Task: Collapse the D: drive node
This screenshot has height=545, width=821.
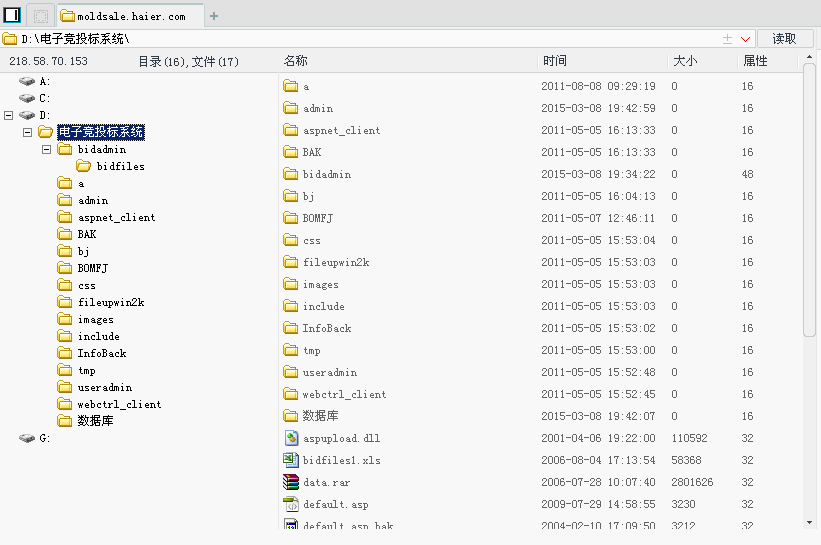Action: tap(8, 115)
